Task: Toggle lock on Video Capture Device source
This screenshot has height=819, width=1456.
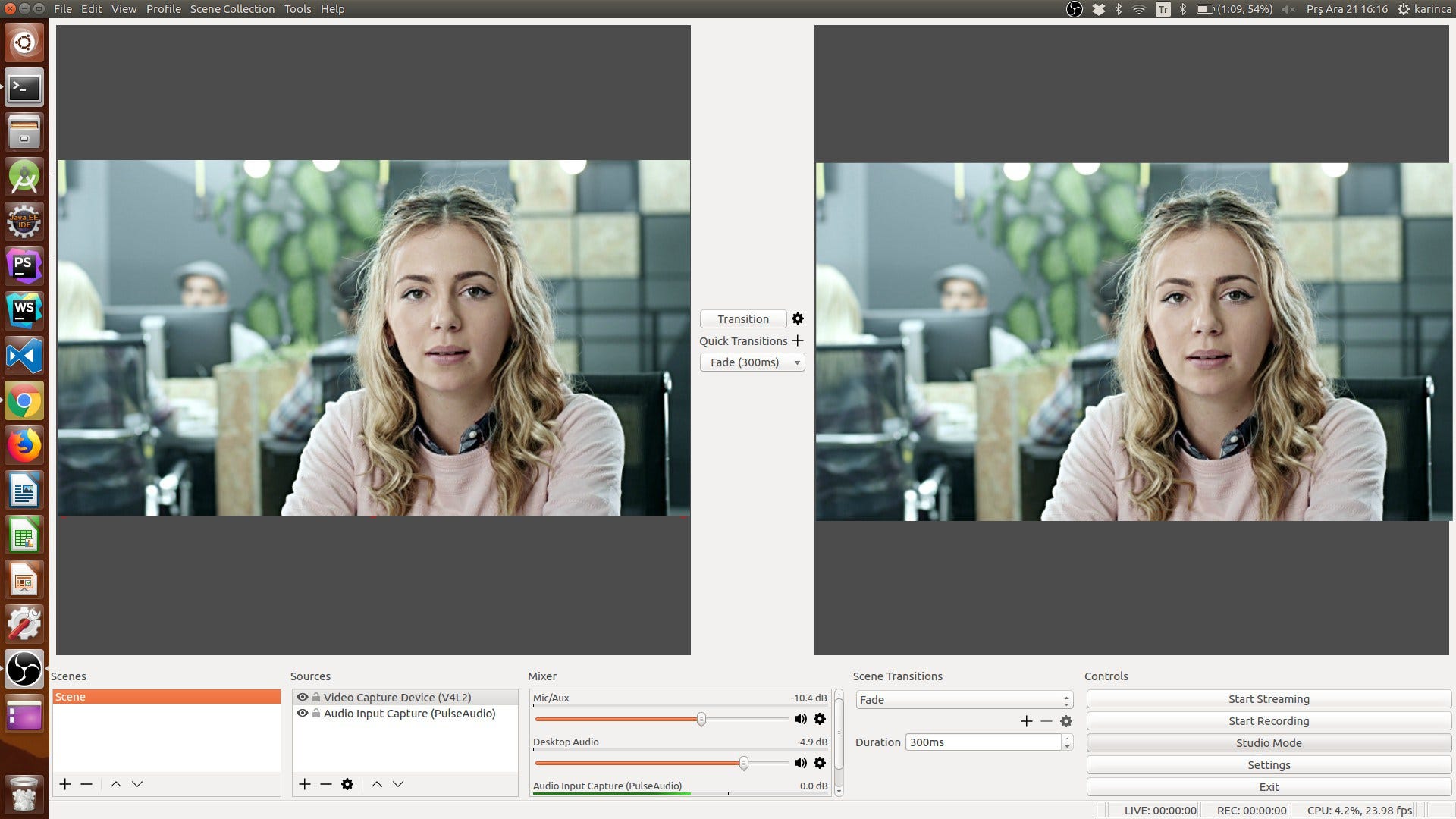Action: [x=316, y=698]
